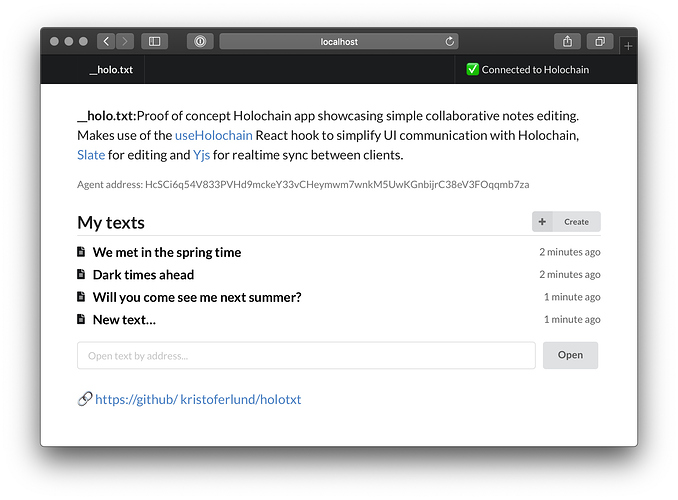Click the plus icon in Create button

[x=542, y=221]
